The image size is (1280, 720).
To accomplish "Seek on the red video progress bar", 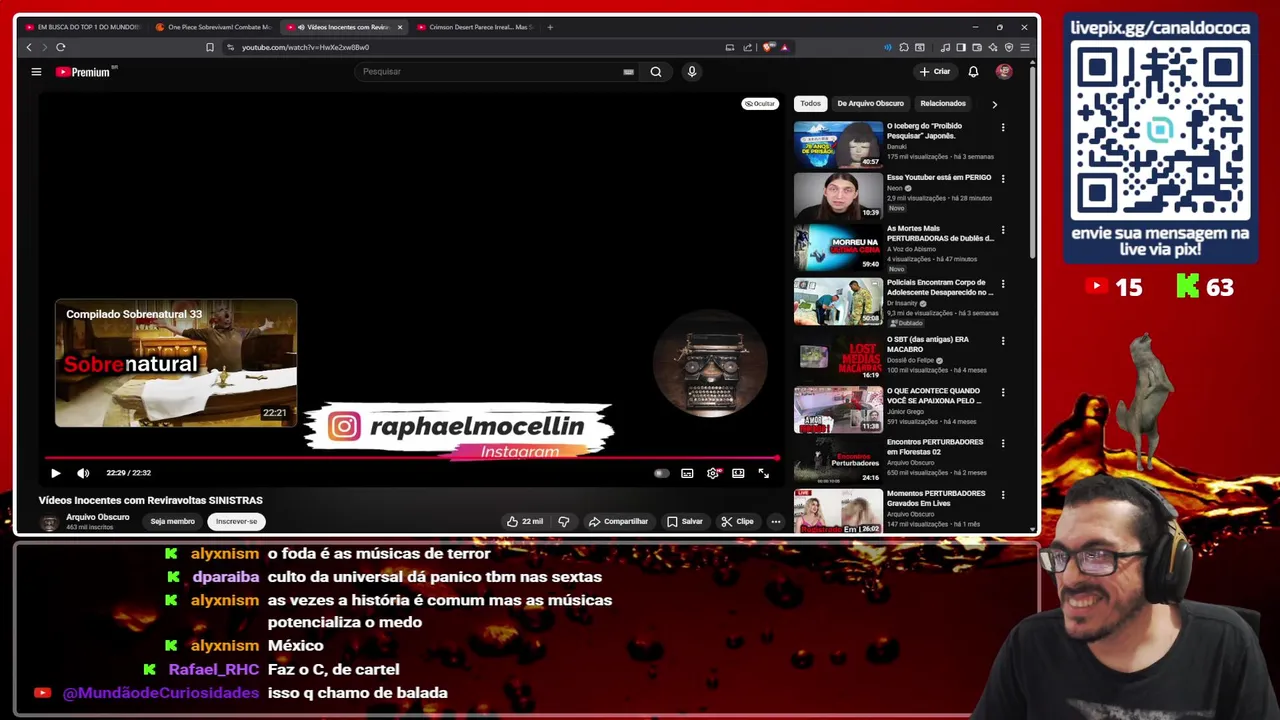I will point(411,458).
